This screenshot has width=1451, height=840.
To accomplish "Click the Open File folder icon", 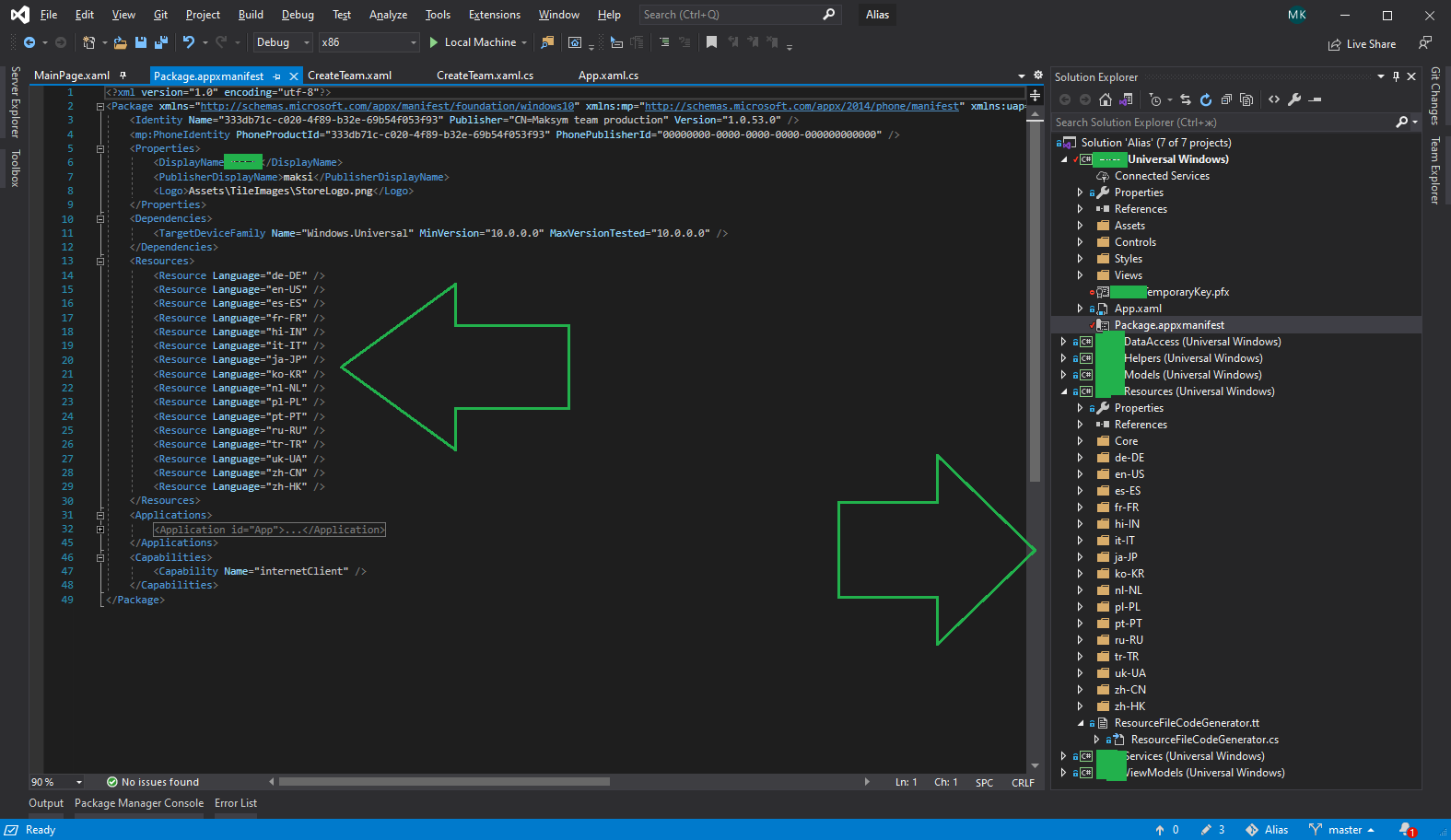I will pyautogui.click(x=120, y=42).
